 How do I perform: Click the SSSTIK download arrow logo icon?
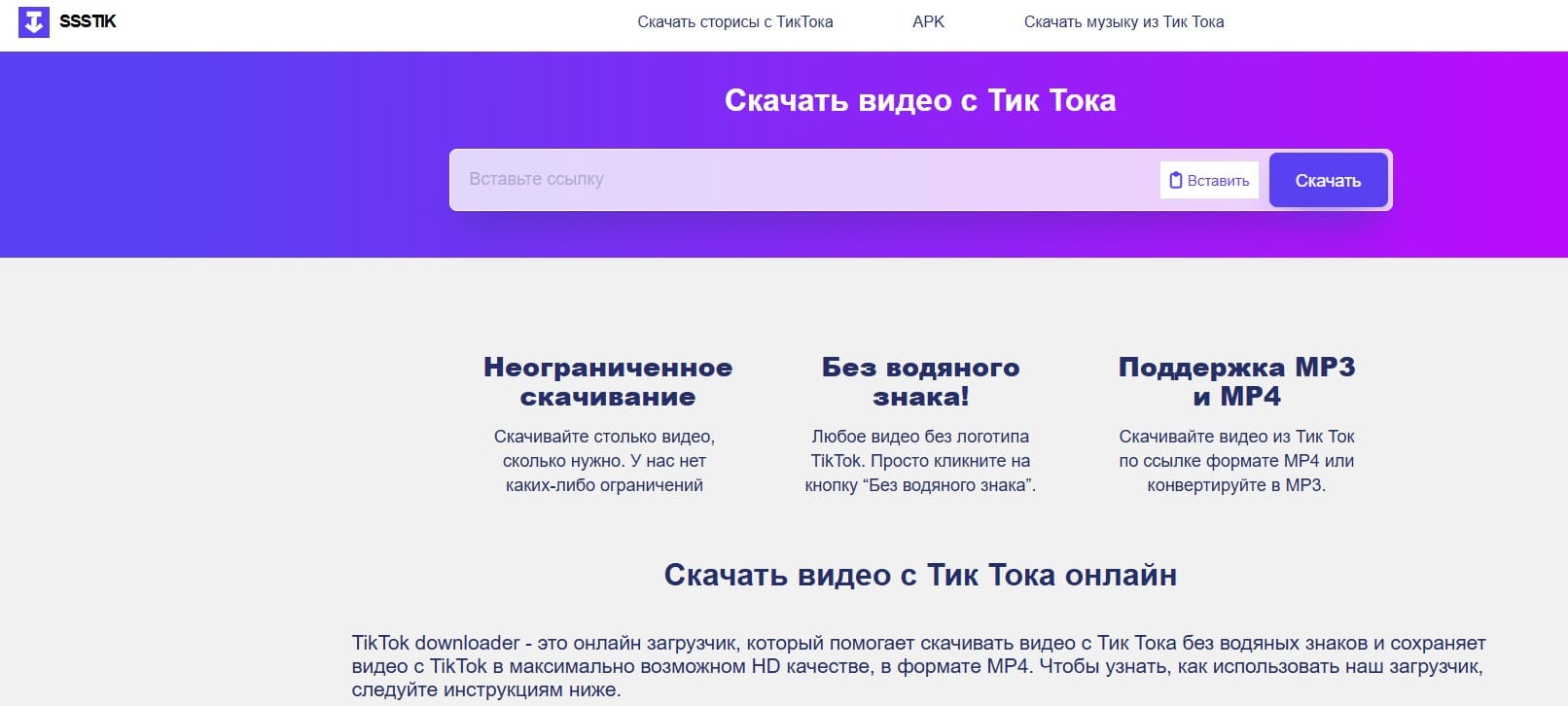pyautogui.click(x=34, y=22)
